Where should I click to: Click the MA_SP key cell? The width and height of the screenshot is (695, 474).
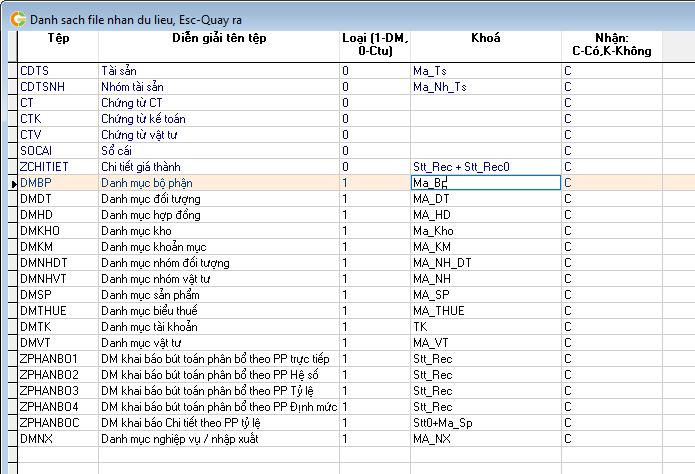[486, 294]
